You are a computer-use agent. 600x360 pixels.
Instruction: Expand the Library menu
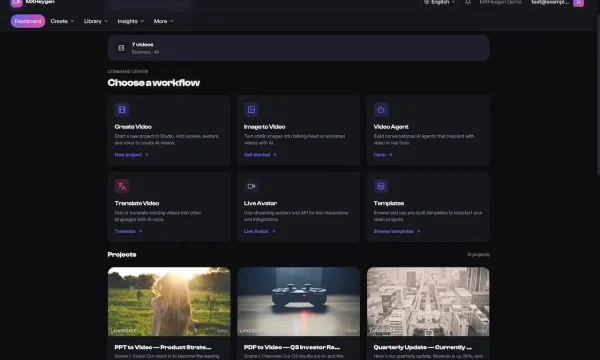tap(96, 21)
